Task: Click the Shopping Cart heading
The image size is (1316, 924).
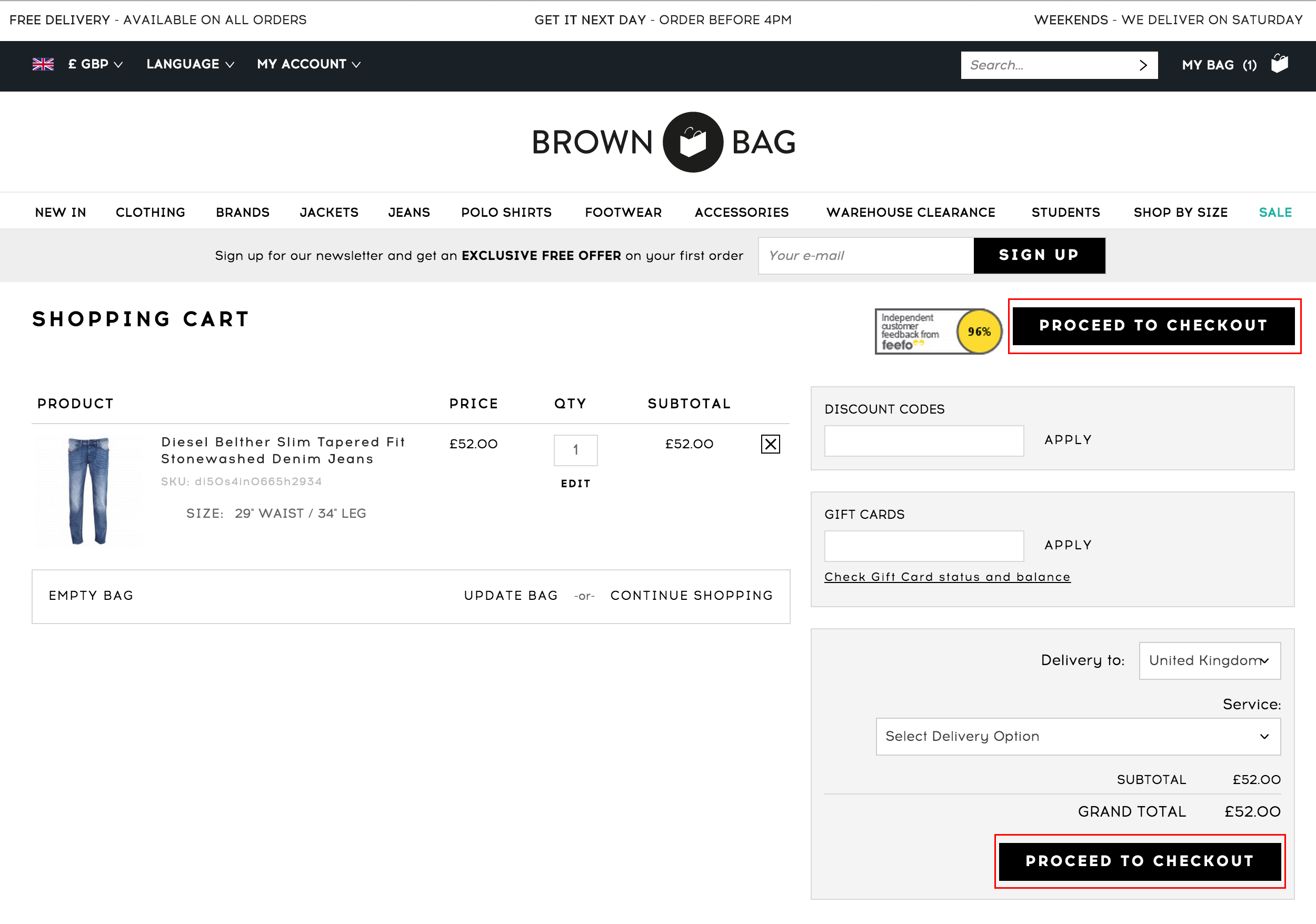Action: tap(141, 319)
